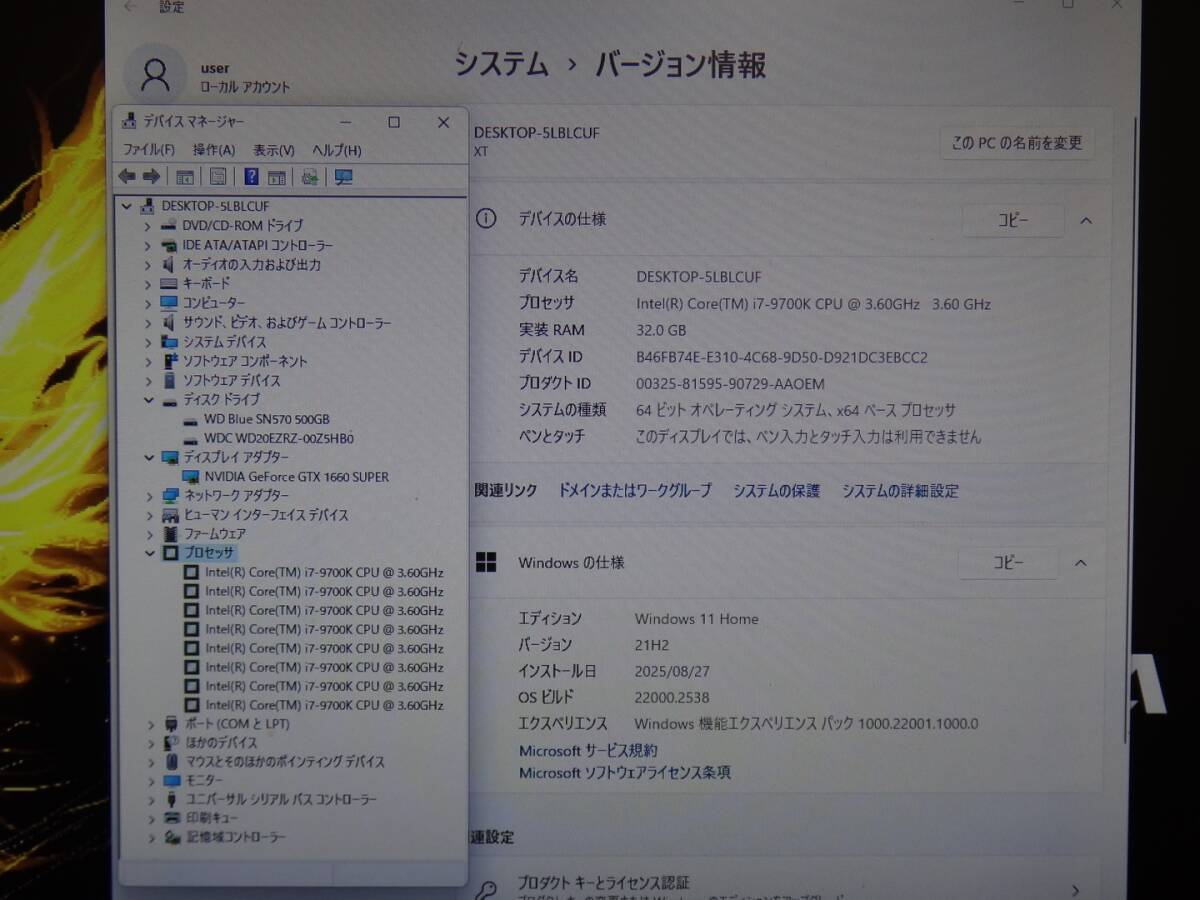The image size is (1200, 900).
Task: Click the key icon beside プロダクト キーとライセンス認証
Action: pyautogui.click(x=484, y=889)
